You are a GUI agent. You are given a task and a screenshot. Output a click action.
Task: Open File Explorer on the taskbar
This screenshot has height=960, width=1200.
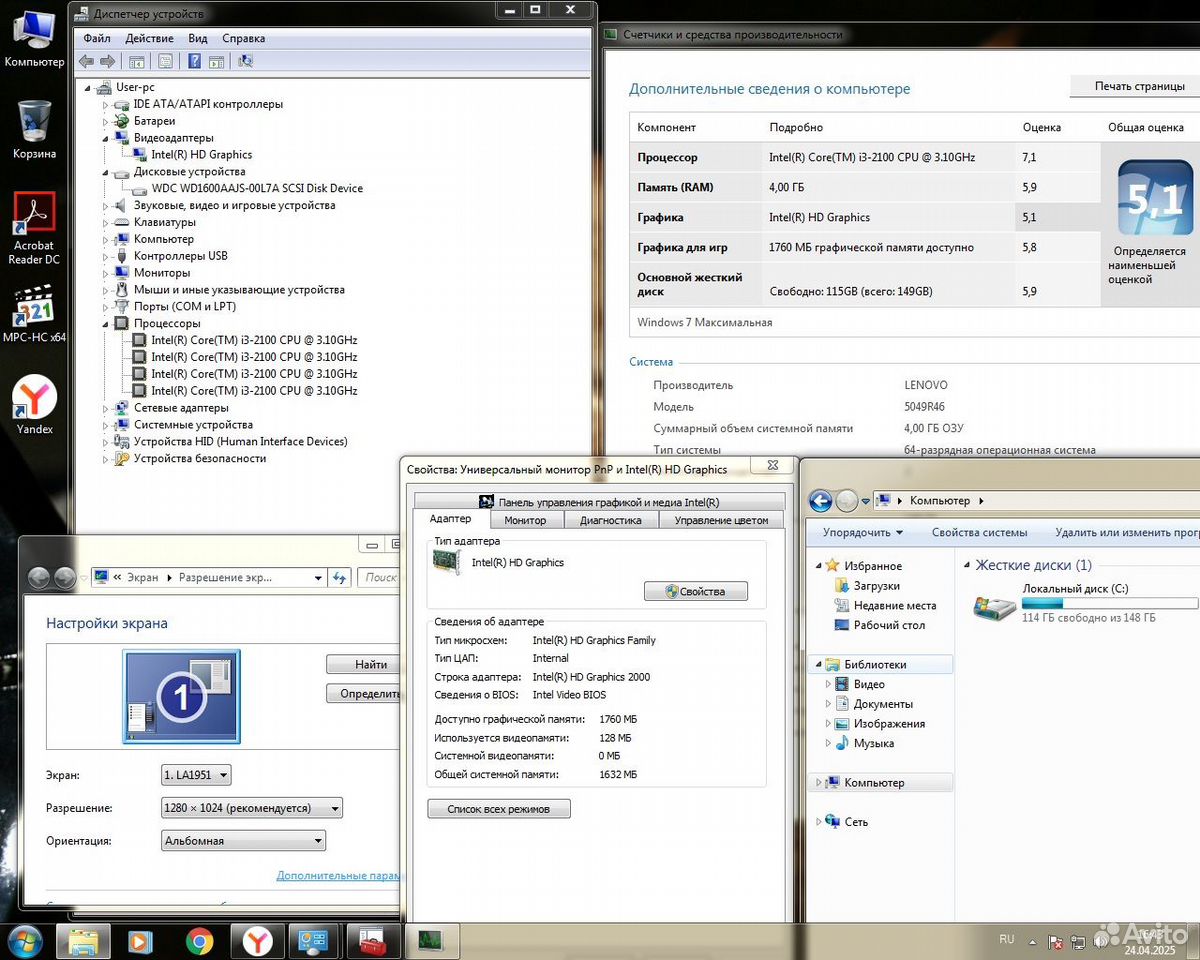tap(83, 941)
